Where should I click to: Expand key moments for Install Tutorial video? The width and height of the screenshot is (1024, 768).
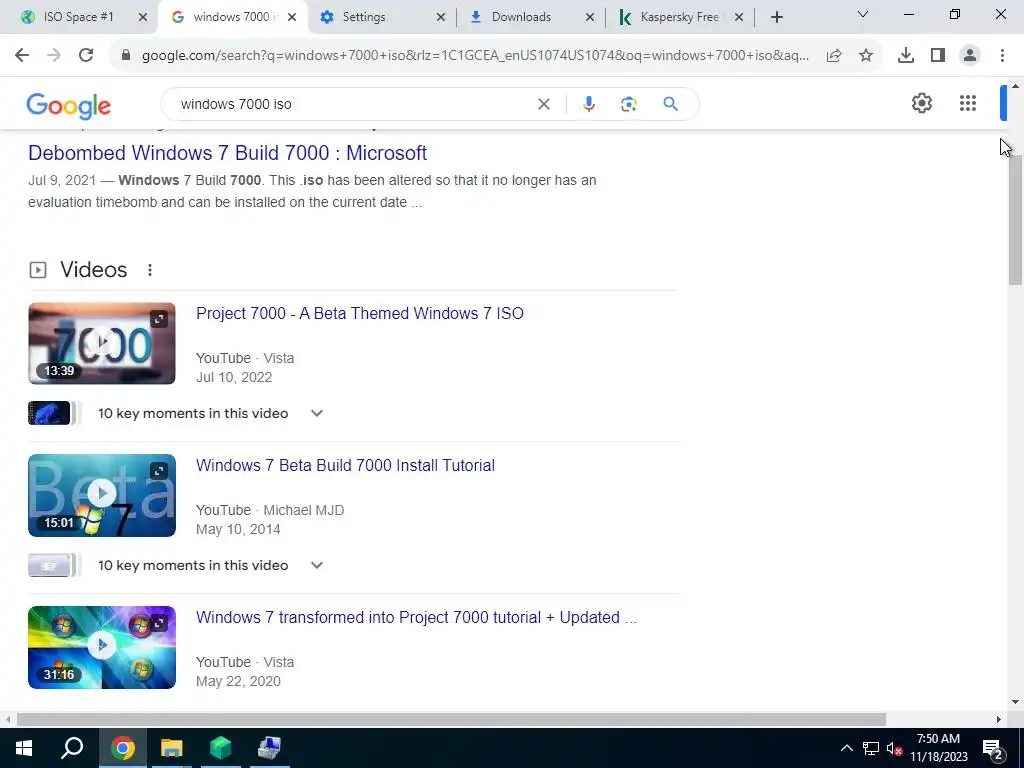click(317, 566)
